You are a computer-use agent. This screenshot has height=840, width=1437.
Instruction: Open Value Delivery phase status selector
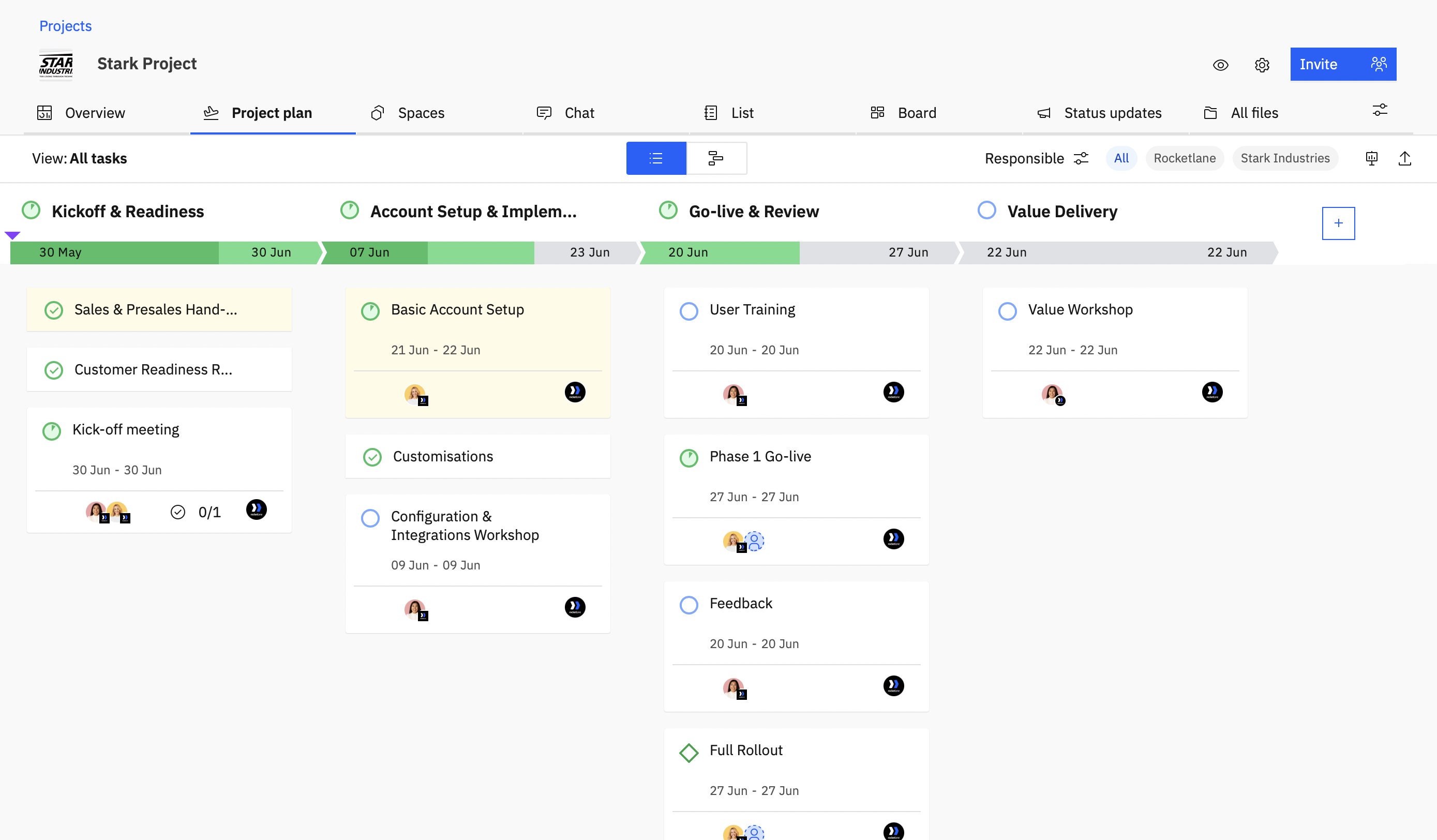986,210
